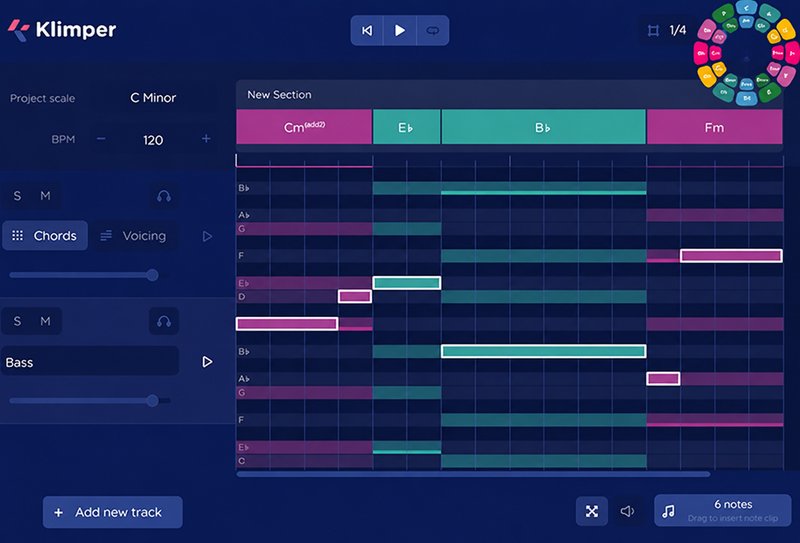The width and height of the screenshot is (800, 543).
Task: Click the BPM value 120
Action: tap(153, 140)
